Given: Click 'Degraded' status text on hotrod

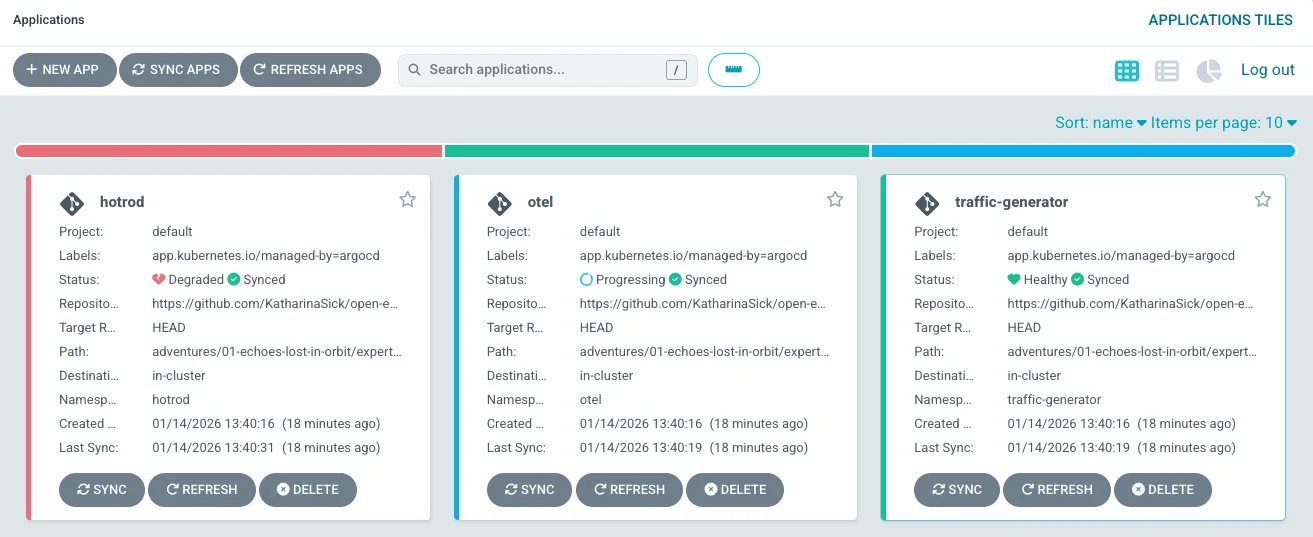Looking at the screenshot, I should [x=196, y=280].
